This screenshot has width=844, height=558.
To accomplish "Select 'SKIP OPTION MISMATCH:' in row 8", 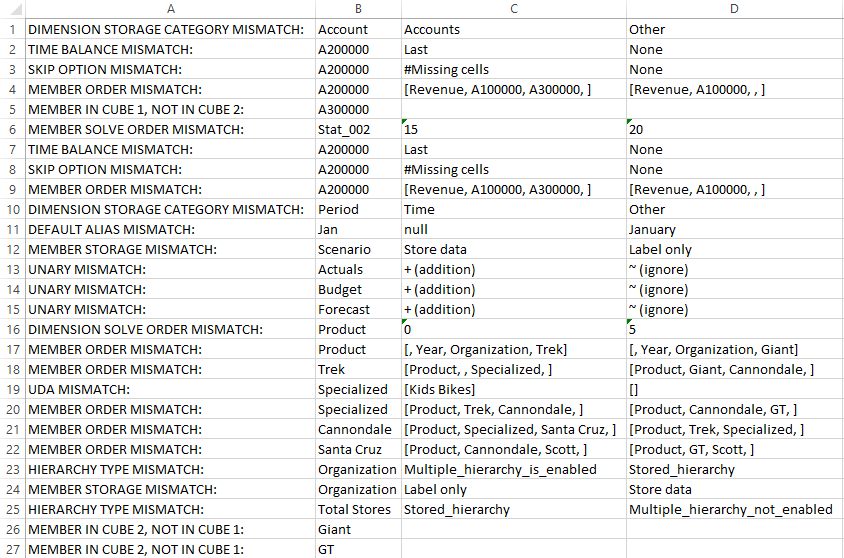I will coord(170,169).
